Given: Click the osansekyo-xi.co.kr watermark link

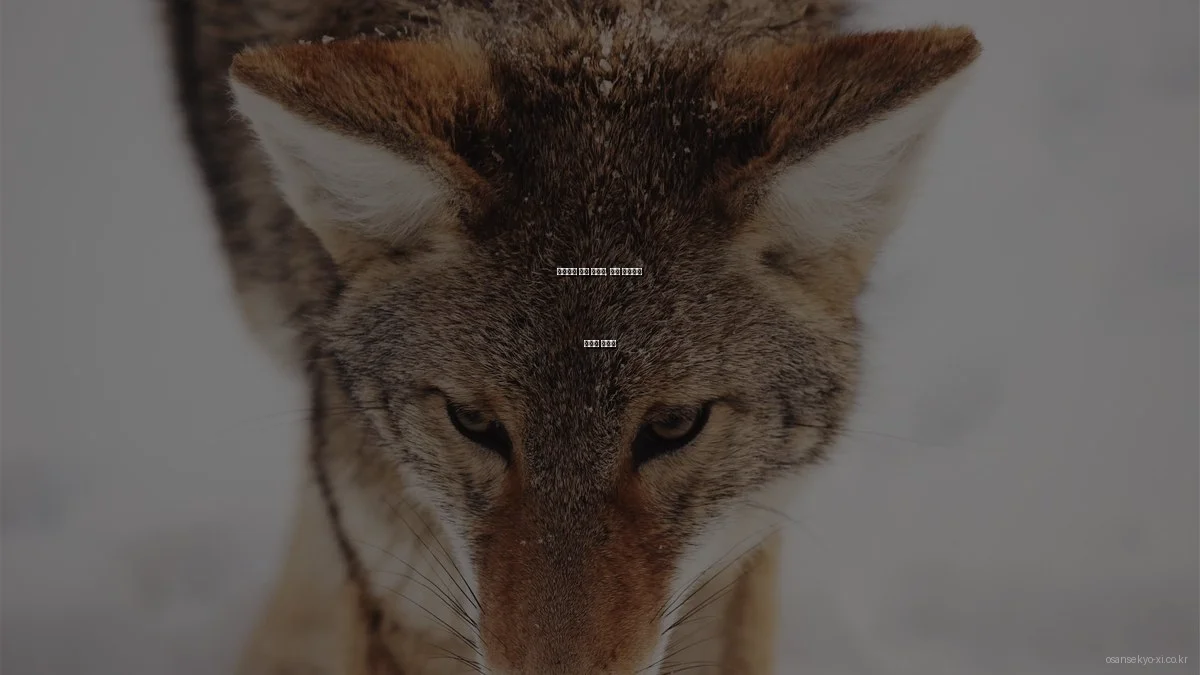Looking at the screenshot, I should (x=1146, y=659).
